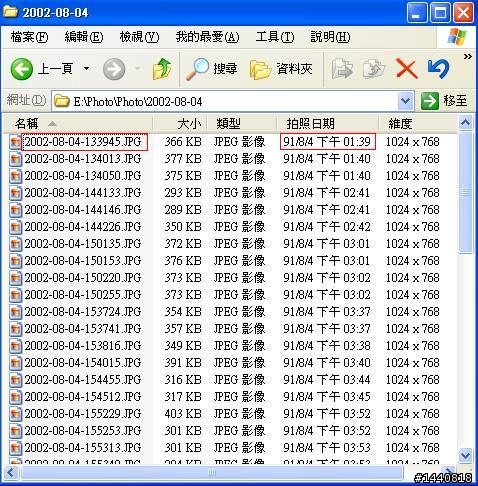This screenshot has width=478, height=486.
Task: Click the folder icon in title bar
Action: (x=10, y=12)
